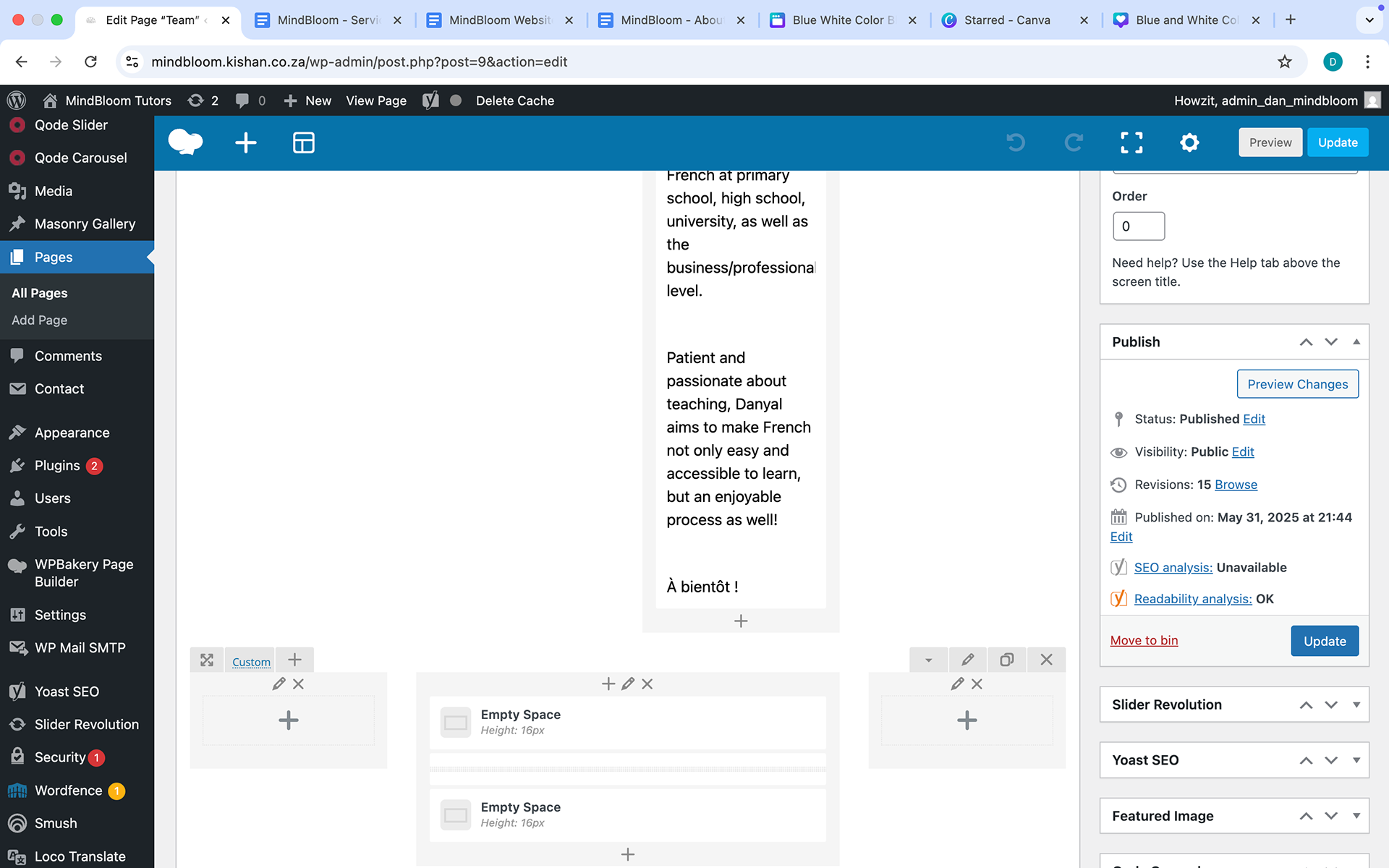Add element in right empty column

967,720
